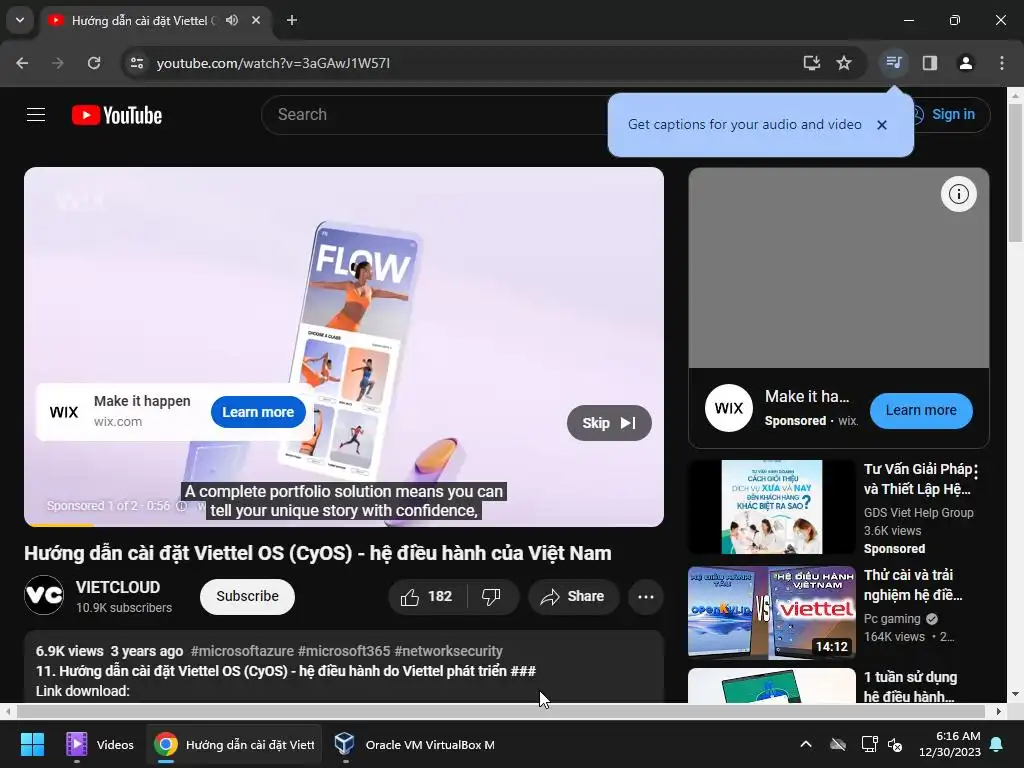1024x768 pixels.
Task: Open more actions ellipsis under video
Action: pyautogui.click(x=646, y=596)
